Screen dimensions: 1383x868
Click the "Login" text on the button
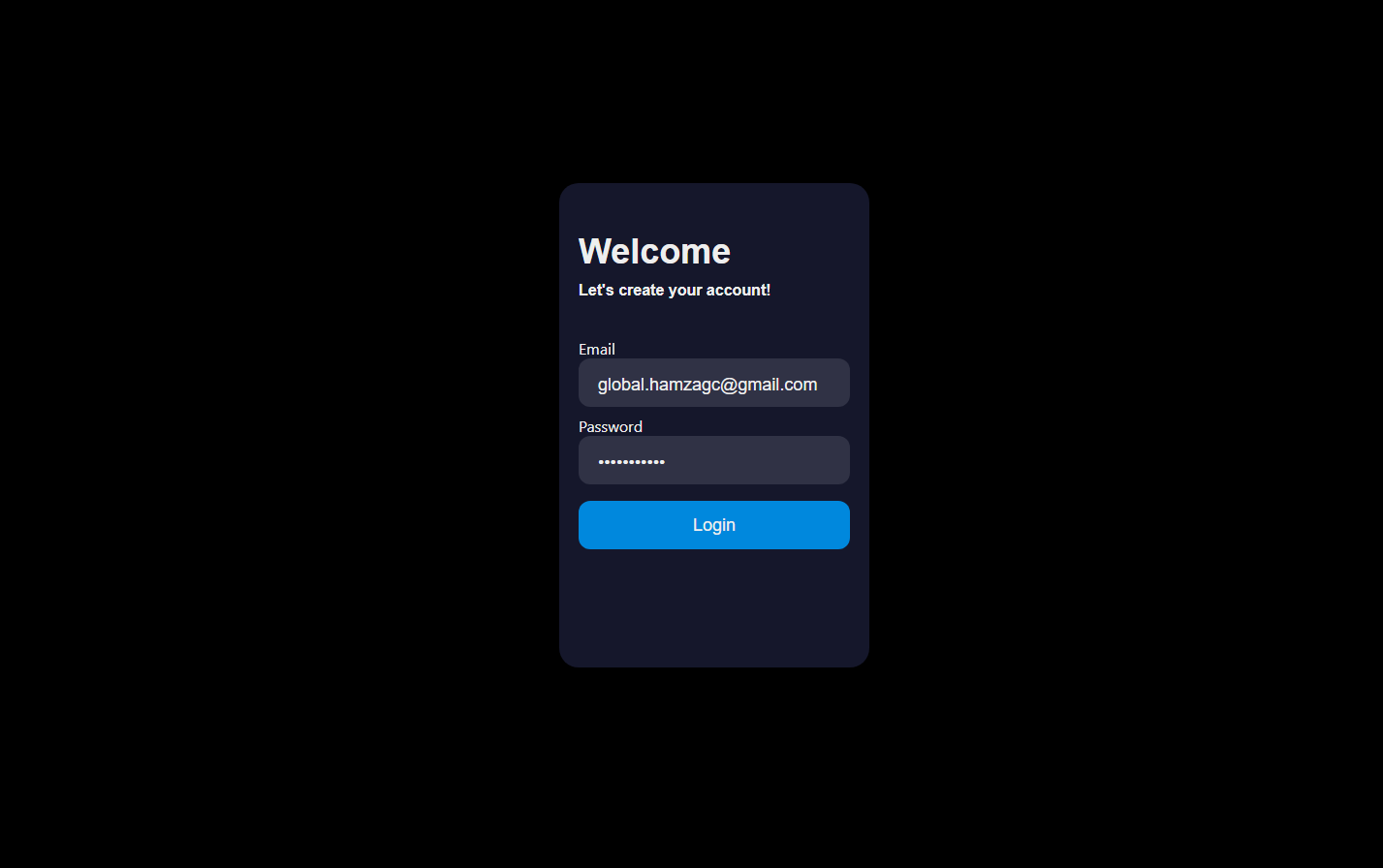(x=714, y=525)
